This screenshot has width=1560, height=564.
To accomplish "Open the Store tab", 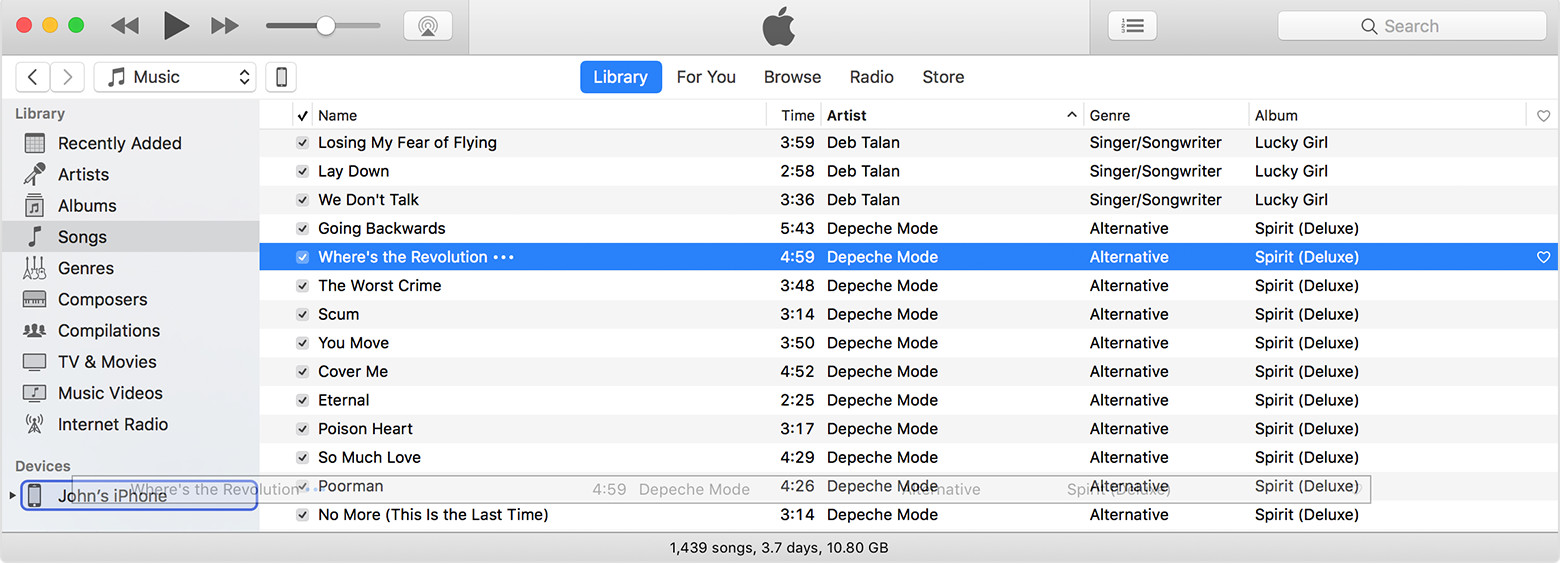I will coord(943,77).
